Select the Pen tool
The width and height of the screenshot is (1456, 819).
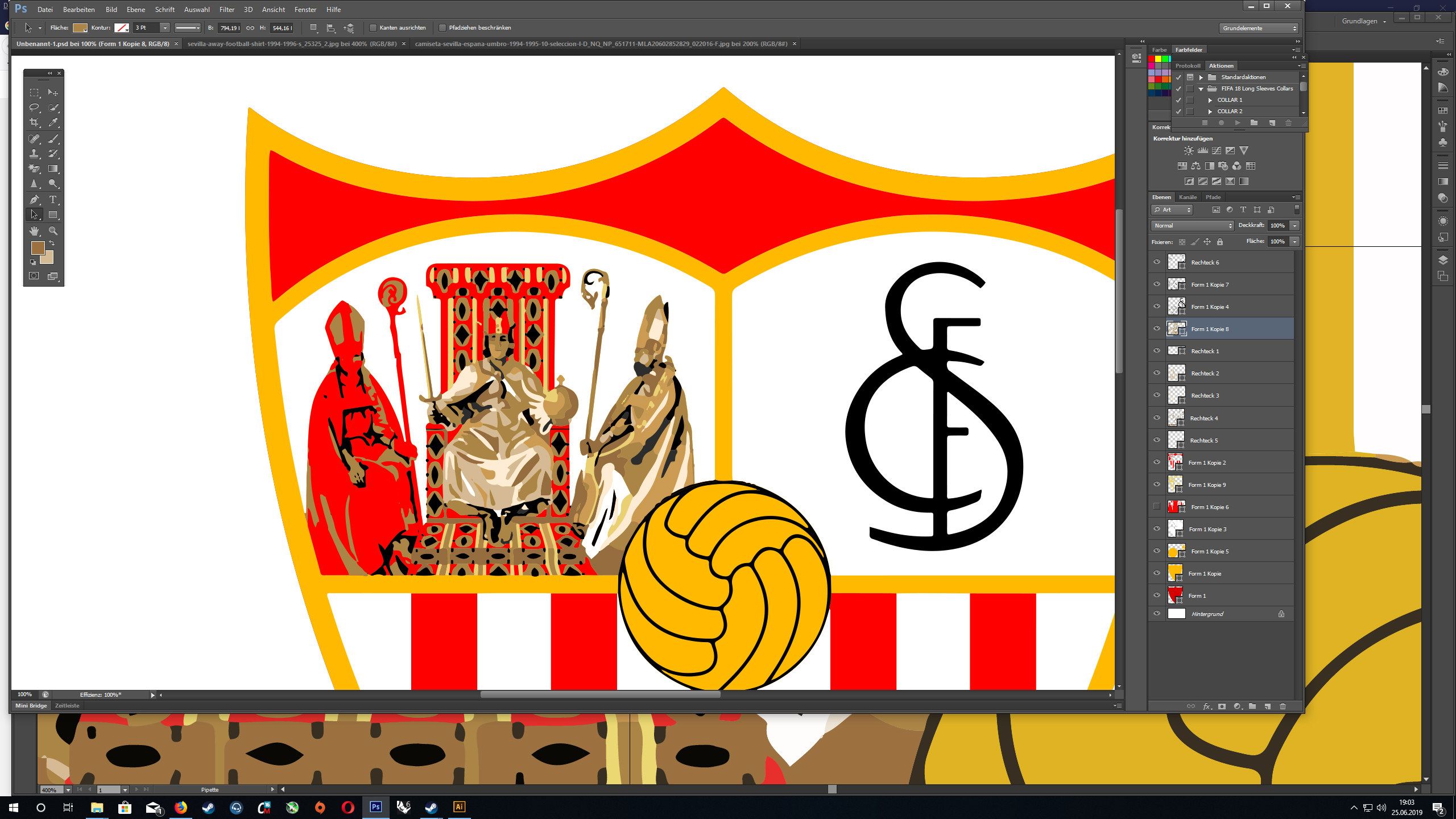[34, 200]
